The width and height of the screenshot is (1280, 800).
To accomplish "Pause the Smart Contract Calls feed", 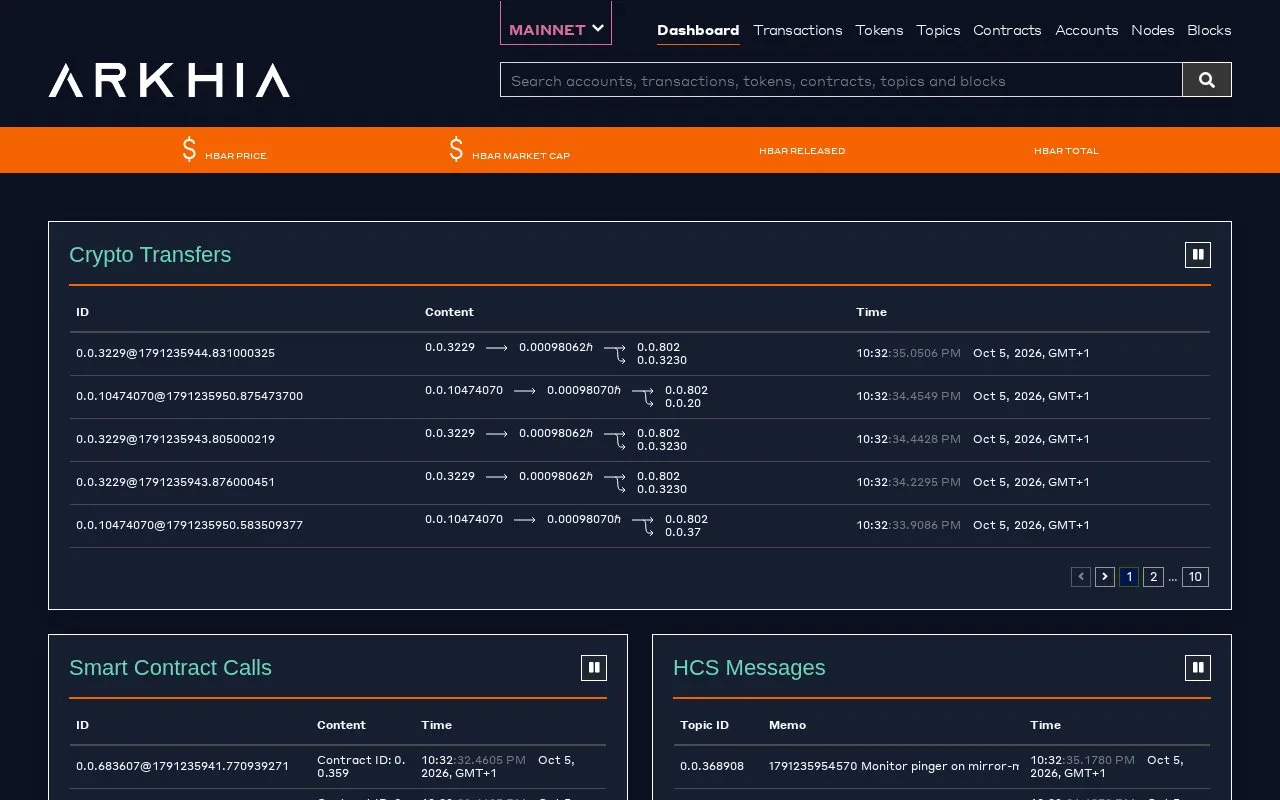I will tap(594, 668).
